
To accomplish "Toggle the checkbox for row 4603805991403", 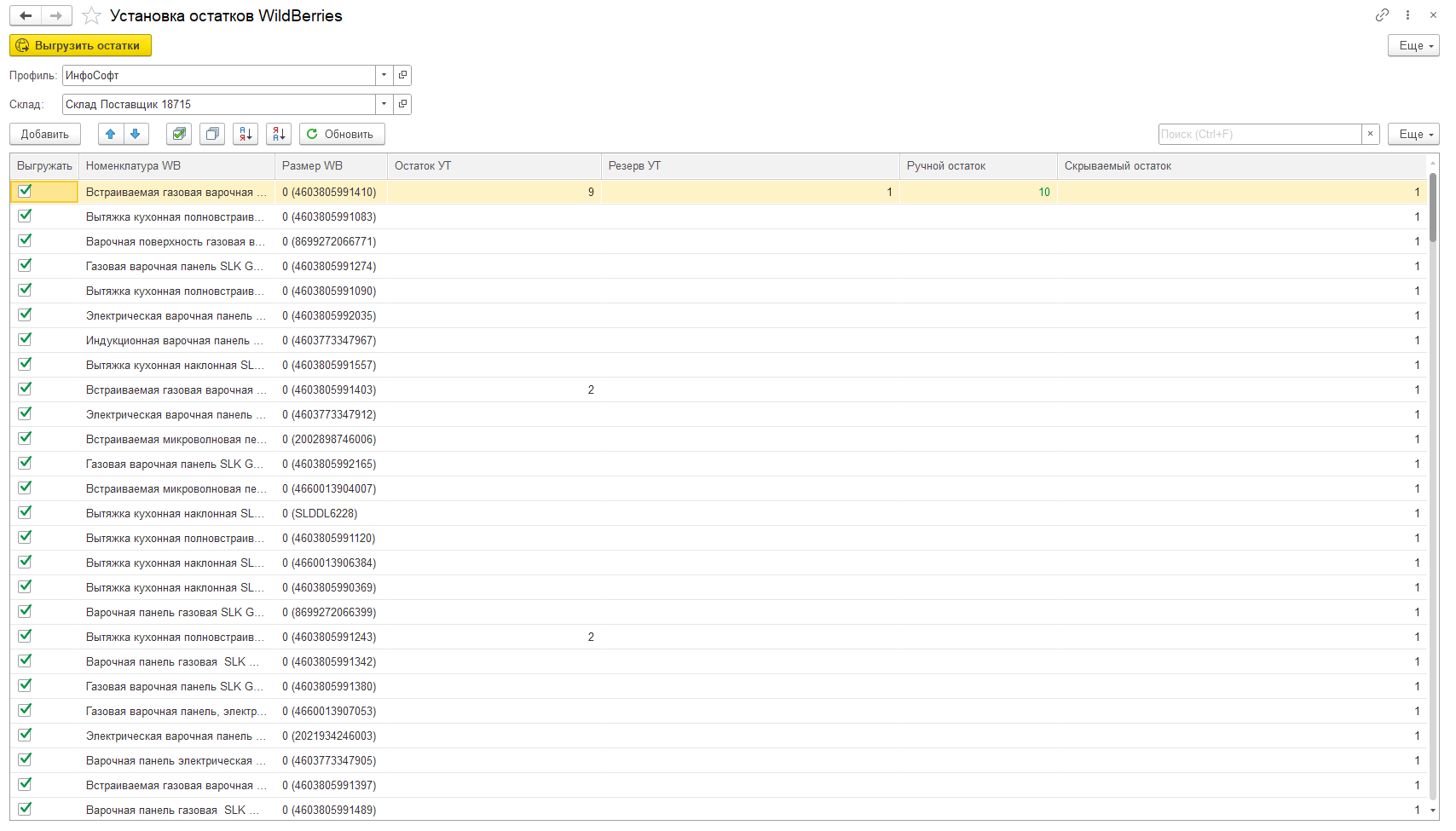I will (x=25, y=389).
